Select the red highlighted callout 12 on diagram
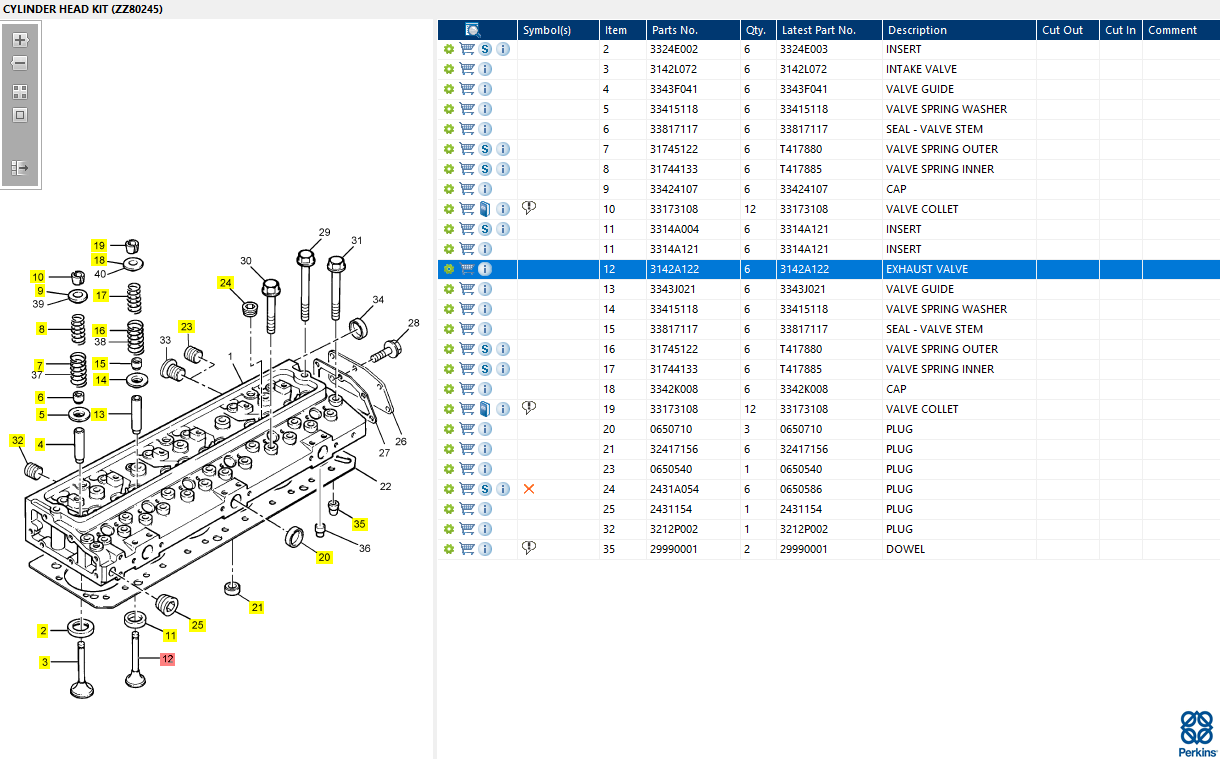This screenshot has width=1220, height=759. coord(167,659)
